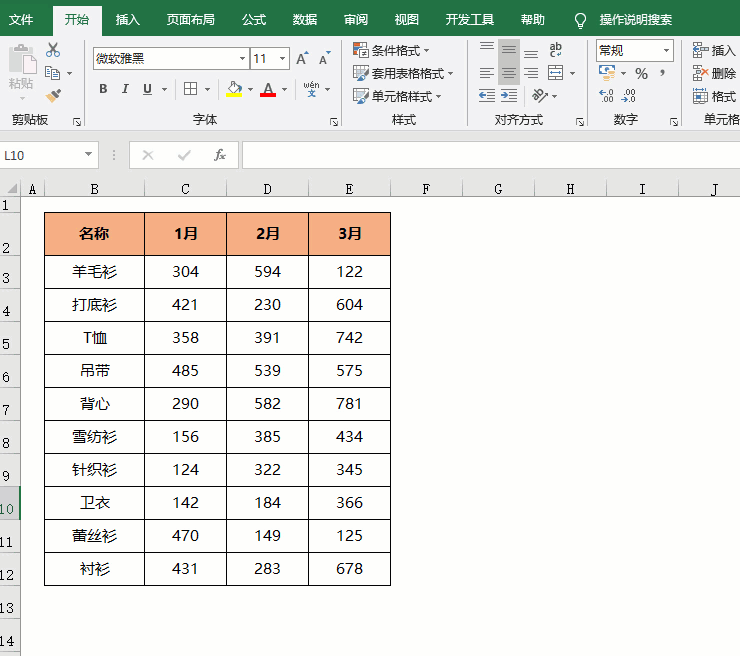Open the 公式 ribbon tab

pyautogui.click(x=254, y=20)
